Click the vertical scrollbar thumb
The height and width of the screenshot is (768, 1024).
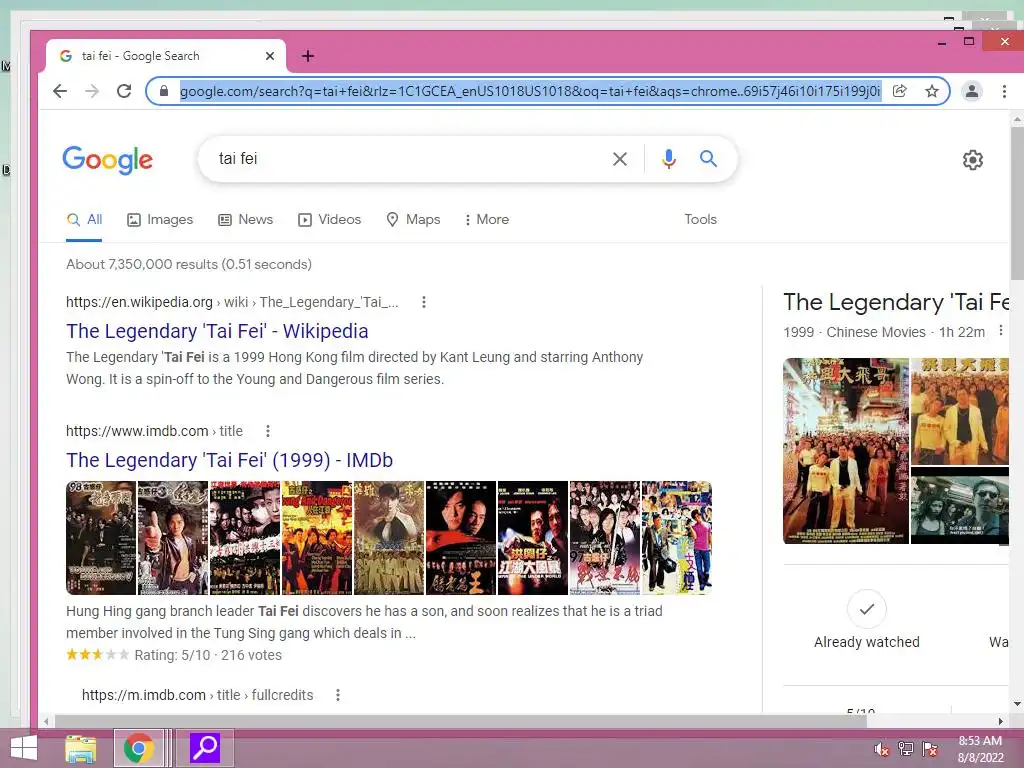1017,202
